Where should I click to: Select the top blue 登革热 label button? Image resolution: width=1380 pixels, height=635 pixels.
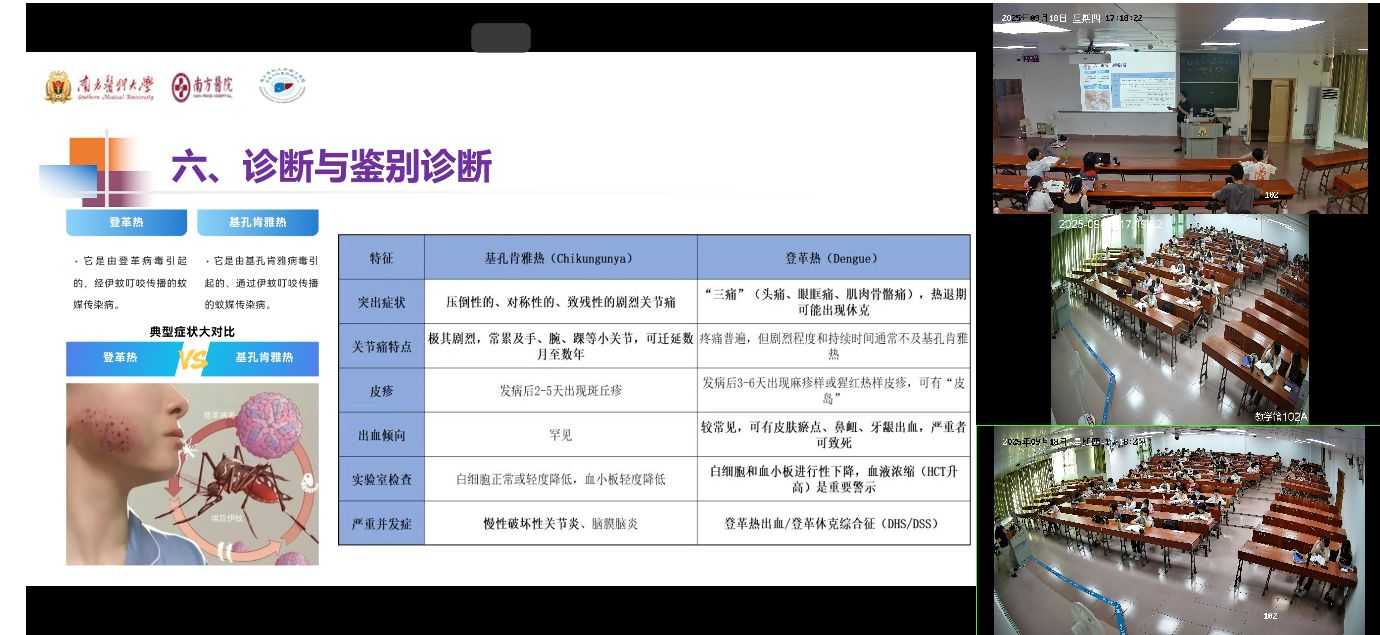126,222
